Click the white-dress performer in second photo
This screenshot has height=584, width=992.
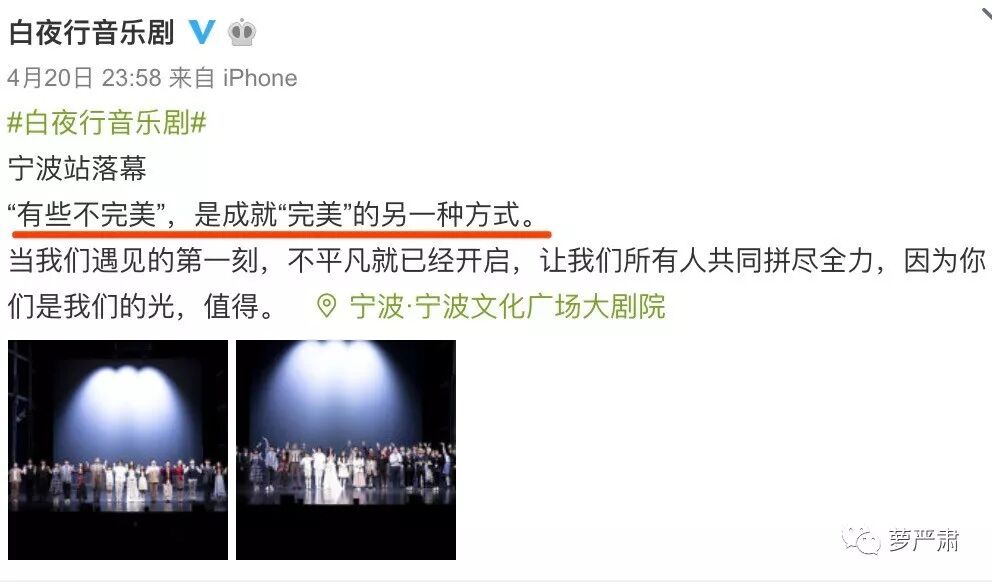331,475
